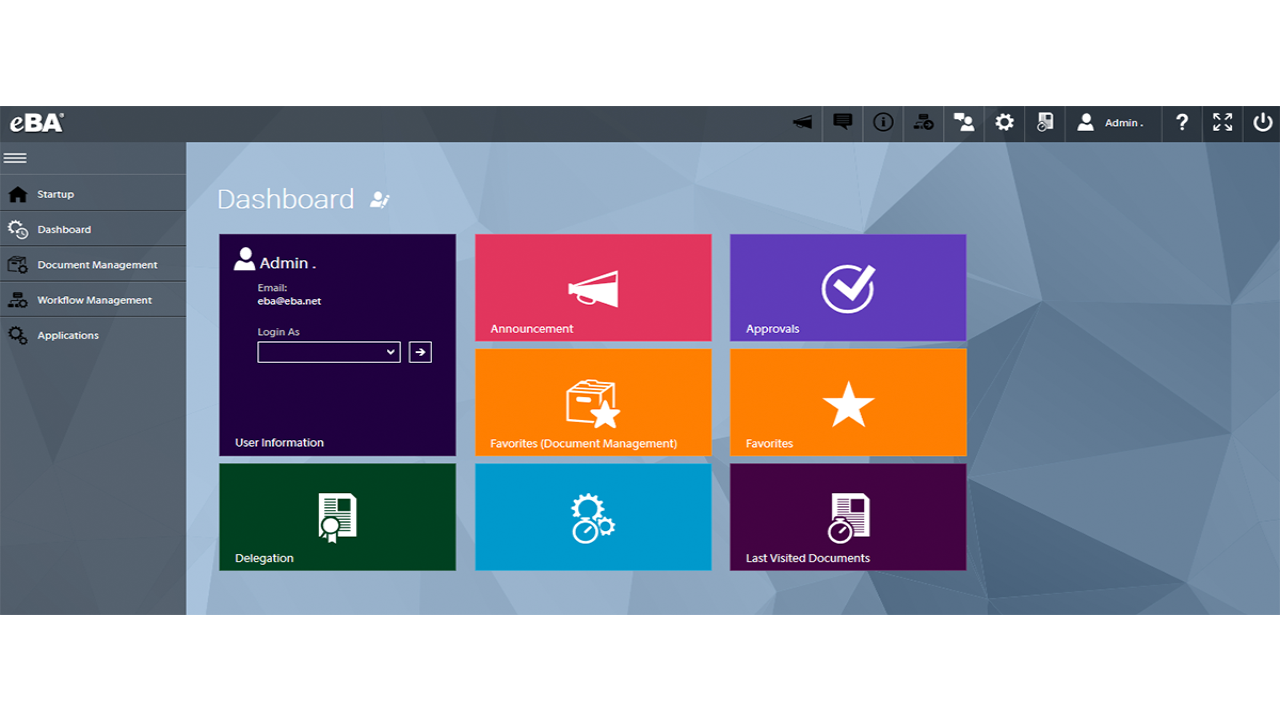Click the Login As arrow button

tap(420, 352)
